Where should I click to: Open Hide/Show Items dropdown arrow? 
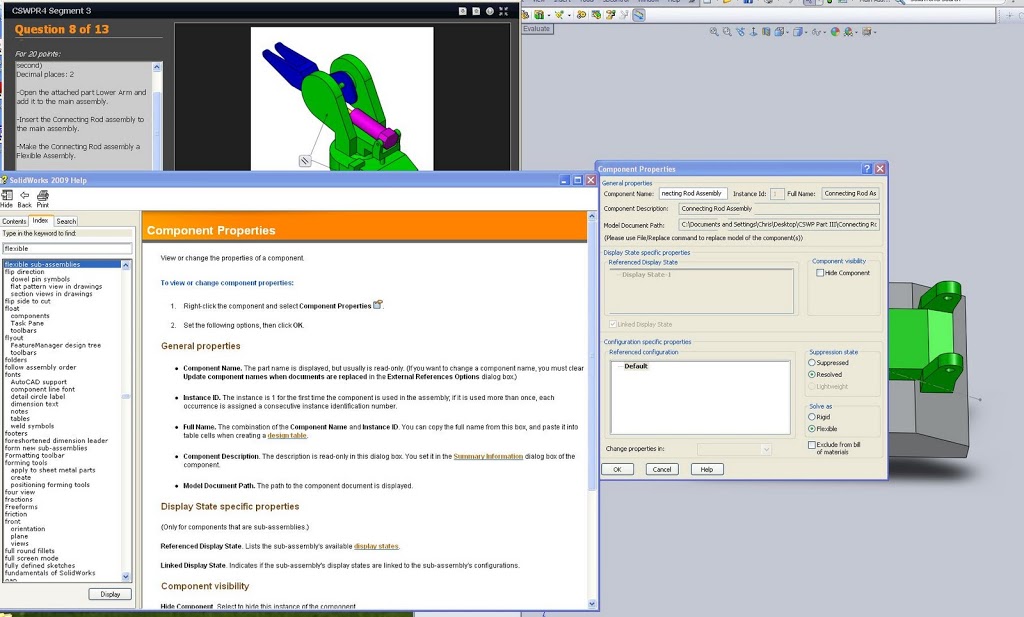pyautogui.click(x=825, y=33)
